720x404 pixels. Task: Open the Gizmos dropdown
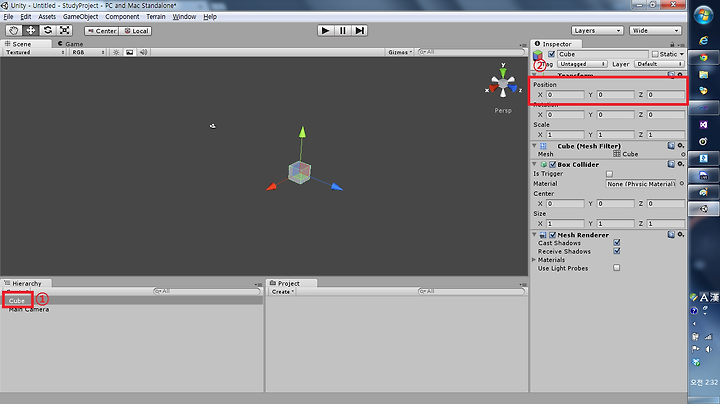click(400, 52)
